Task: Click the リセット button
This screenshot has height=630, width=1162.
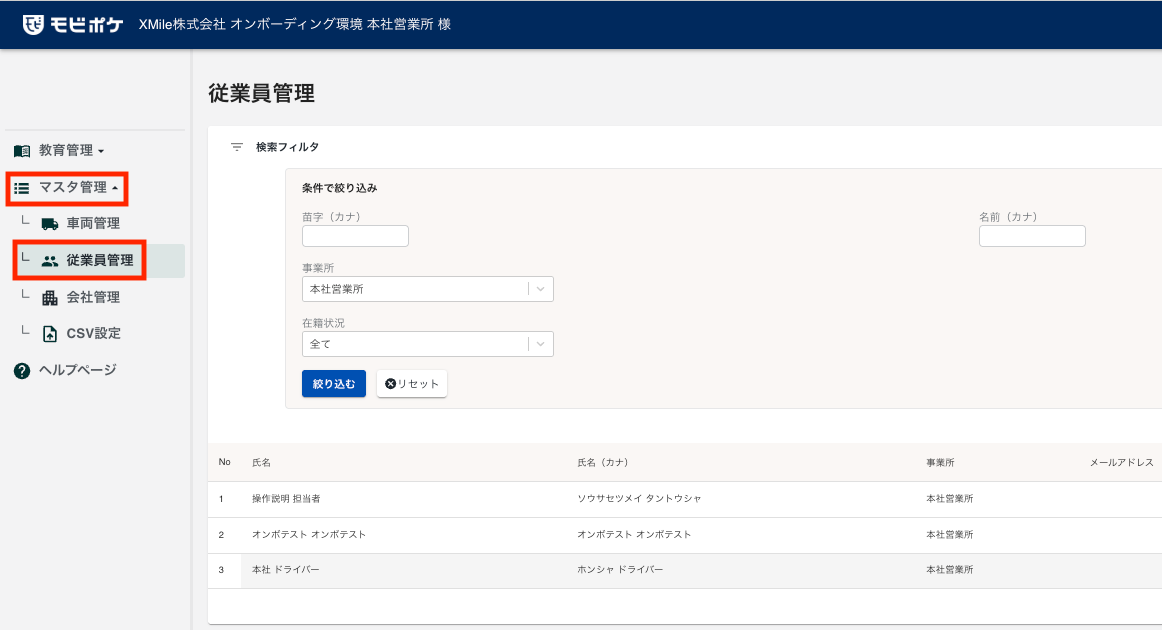Action: click(x=412, y=384)
